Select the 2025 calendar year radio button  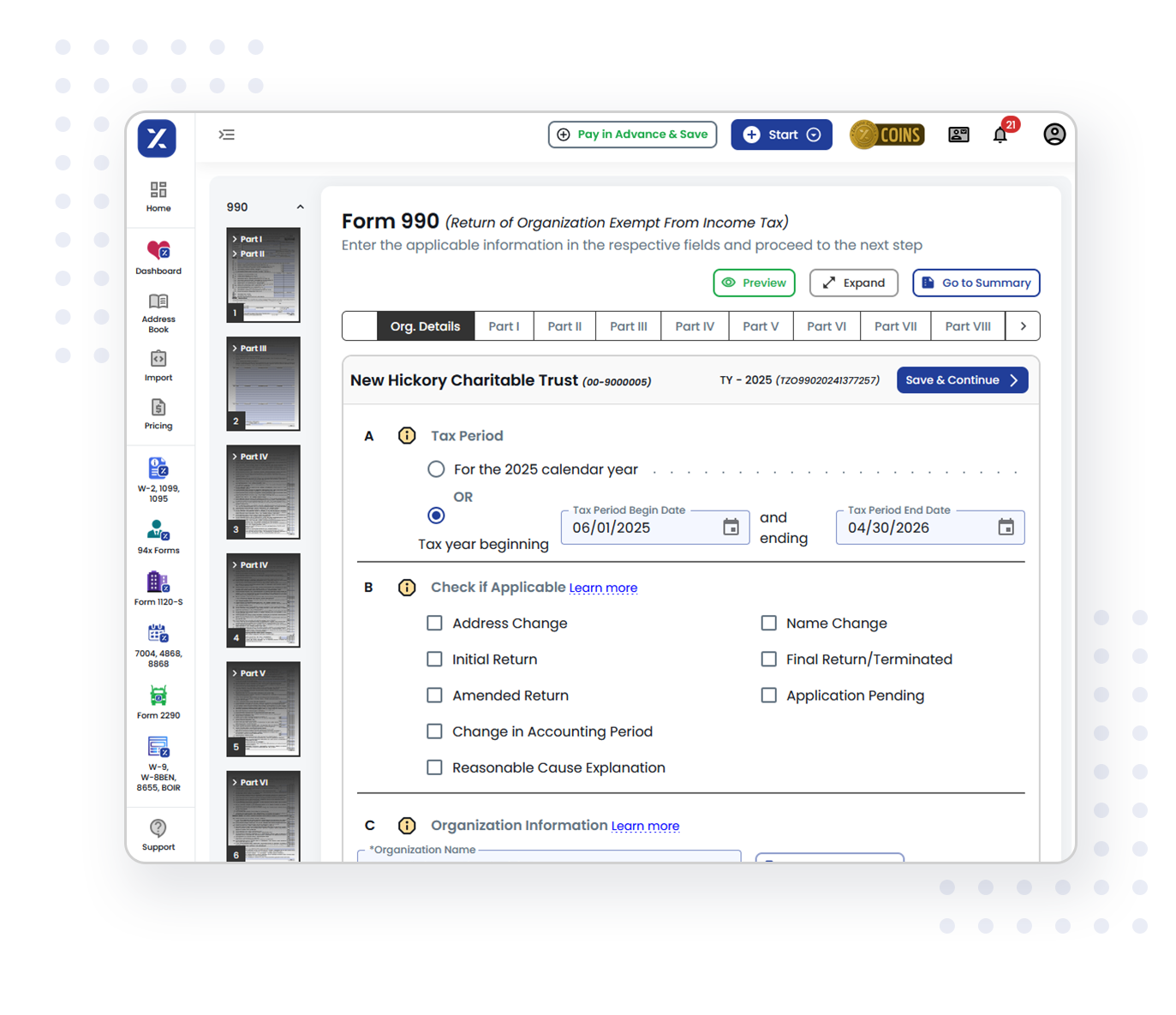[436, 469]
